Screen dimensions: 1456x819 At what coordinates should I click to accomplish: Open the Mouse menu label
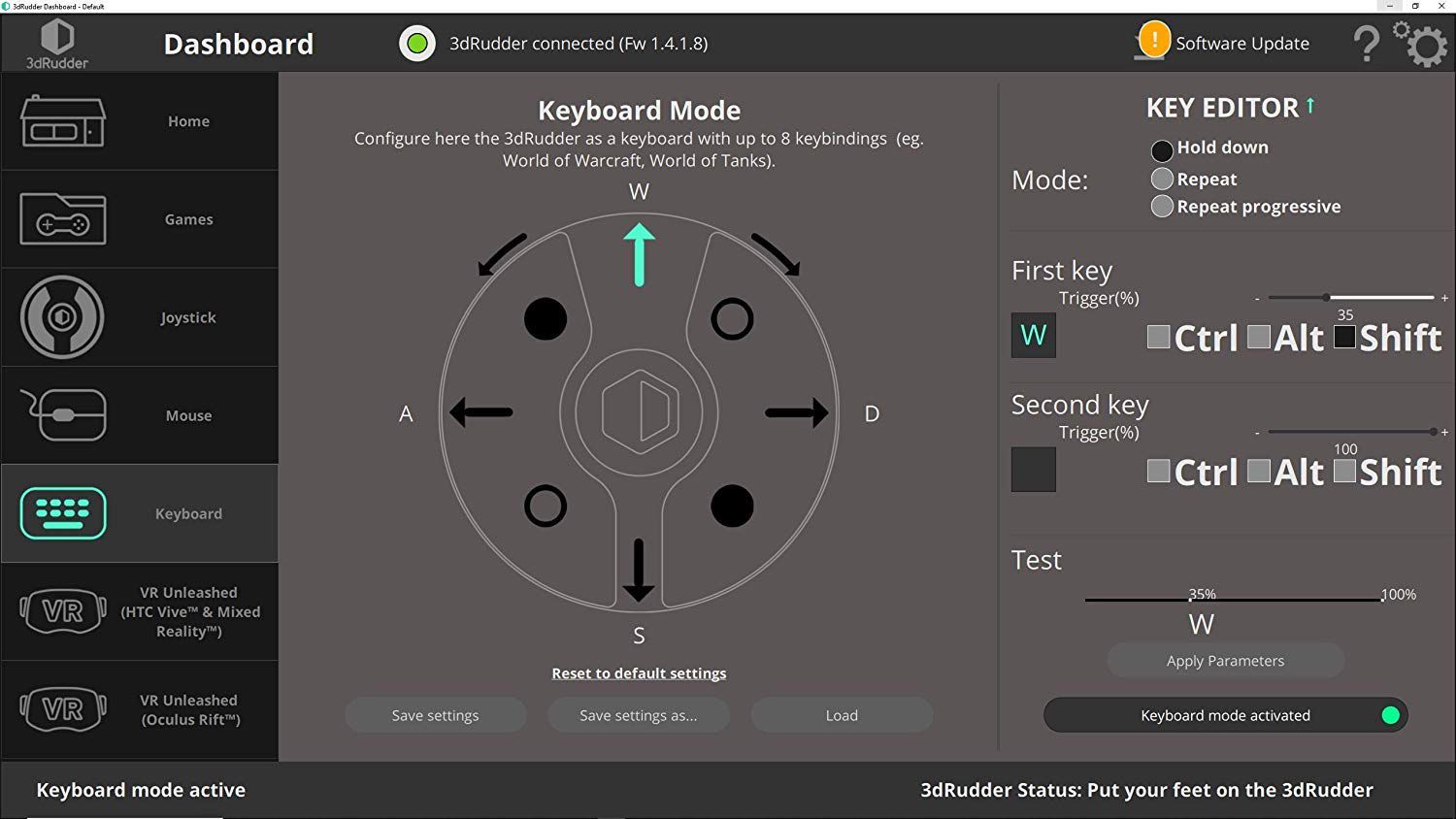pos(188,415)
